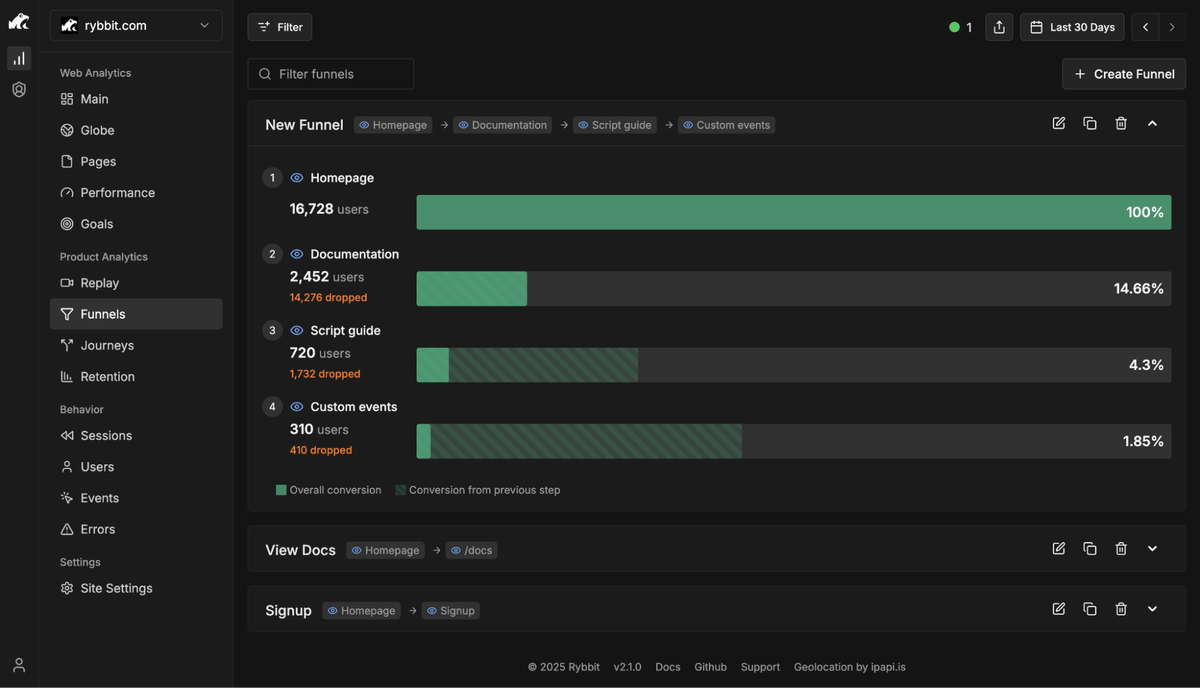Viewport: 1200px width, 688px height.
Task: Open the Globe view in the sidebar
Action: 97,129
